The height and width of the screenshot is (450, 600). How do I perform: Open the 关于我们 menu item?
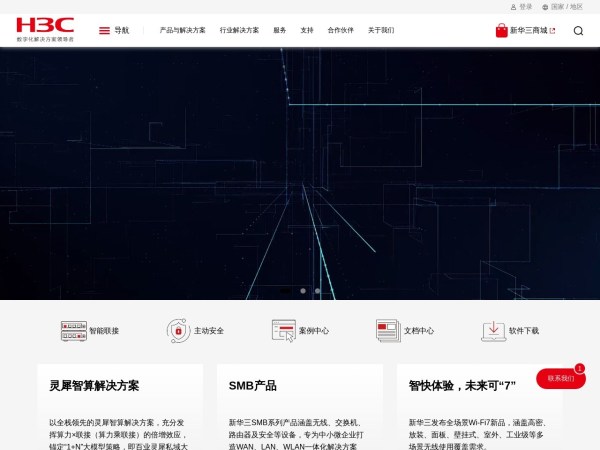(381, 30)
